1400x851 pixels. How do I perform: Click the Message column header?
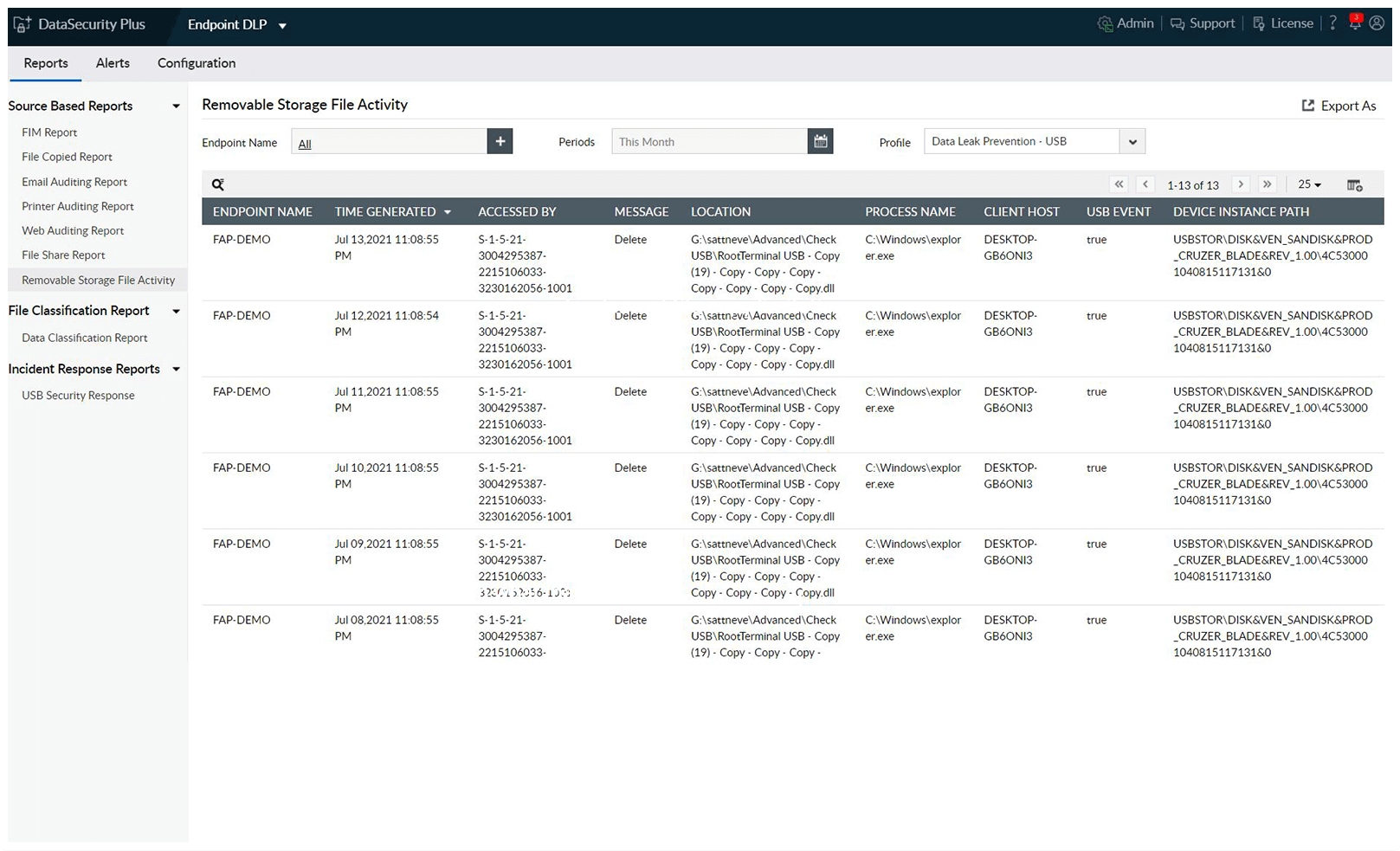coord(642,211)
